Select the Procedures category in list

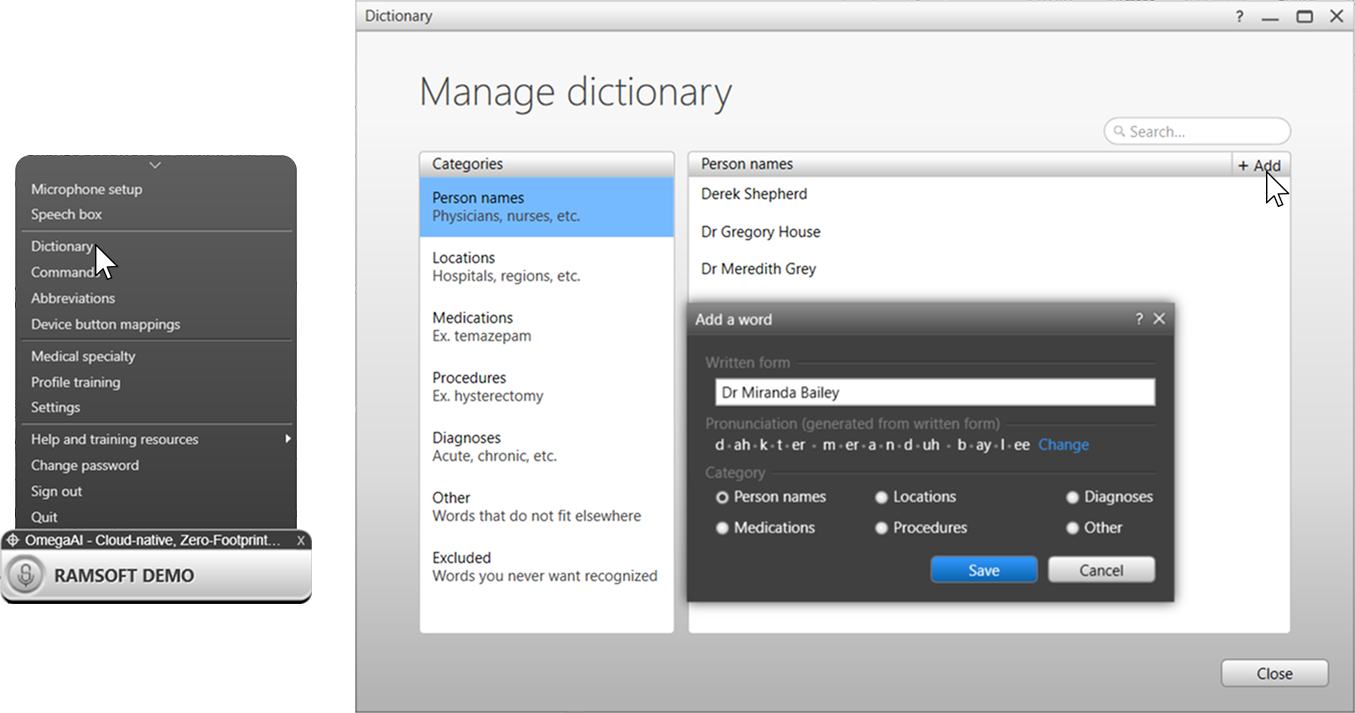coord(547,387)
